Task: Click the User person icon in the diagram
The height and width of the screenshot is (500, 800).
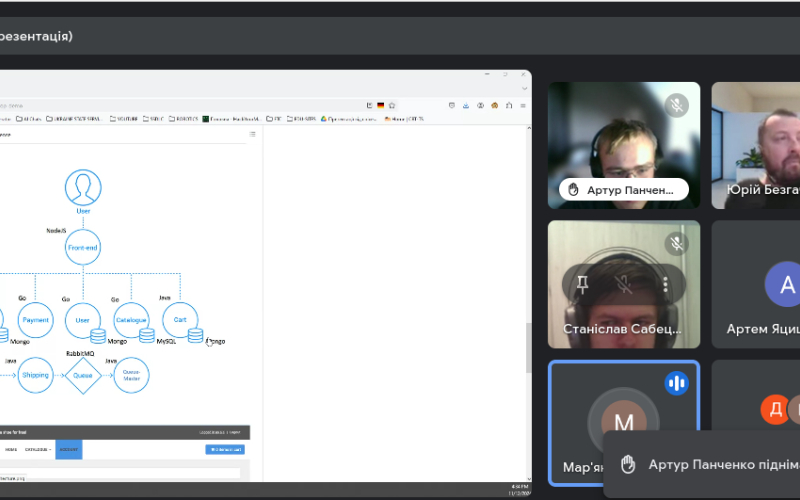Action: tap(83, 188)
